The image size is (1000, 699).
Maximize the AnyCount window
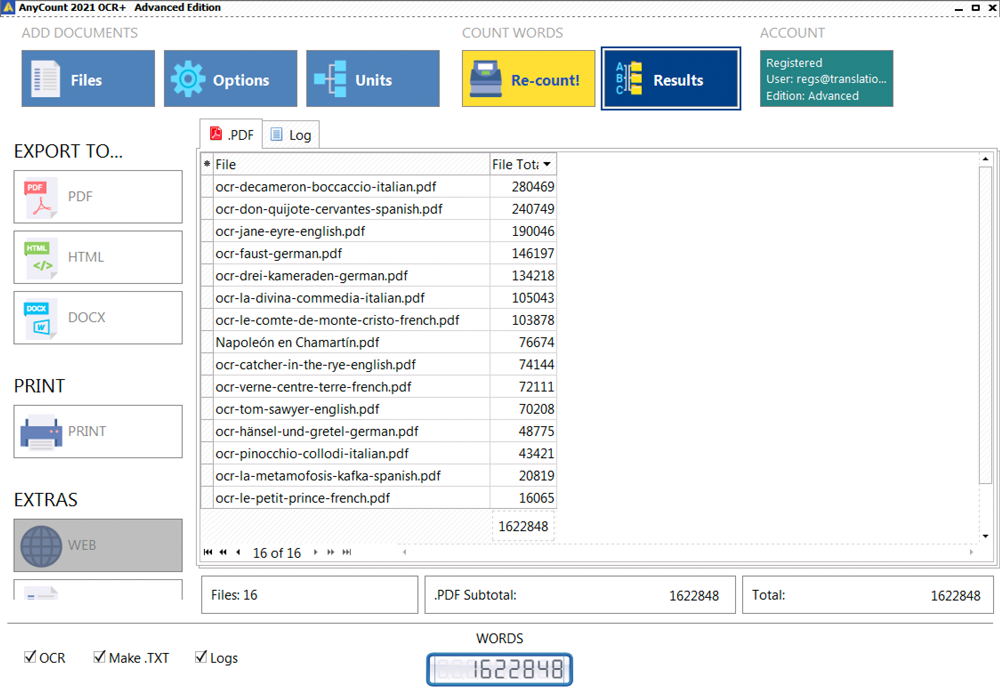[976, 8]
